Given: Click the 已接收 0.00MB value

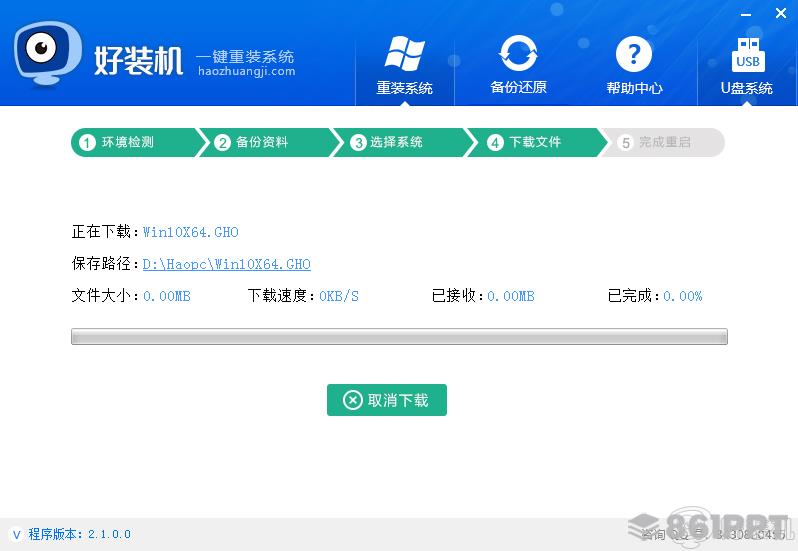Looking at the screenshot, I should tap(511, 296).
